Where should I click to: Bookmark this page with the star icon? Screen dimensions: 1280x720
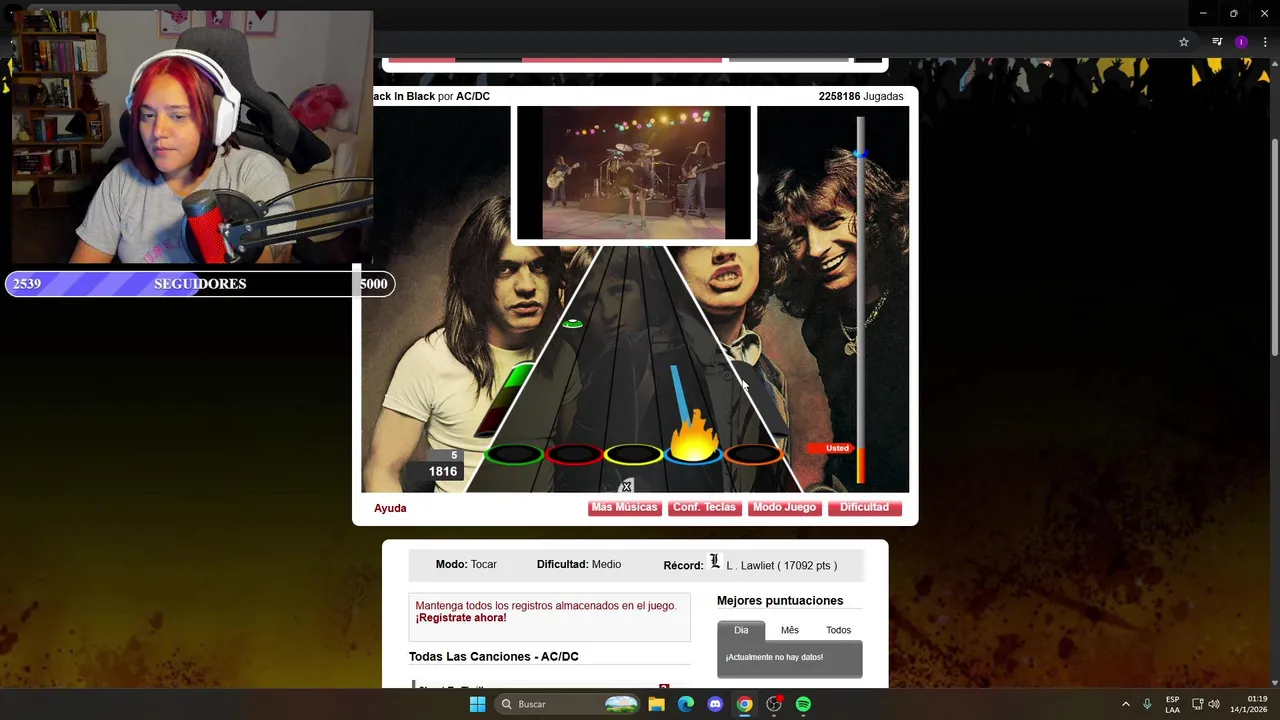pyautogui.click(x=1184, y=42)
